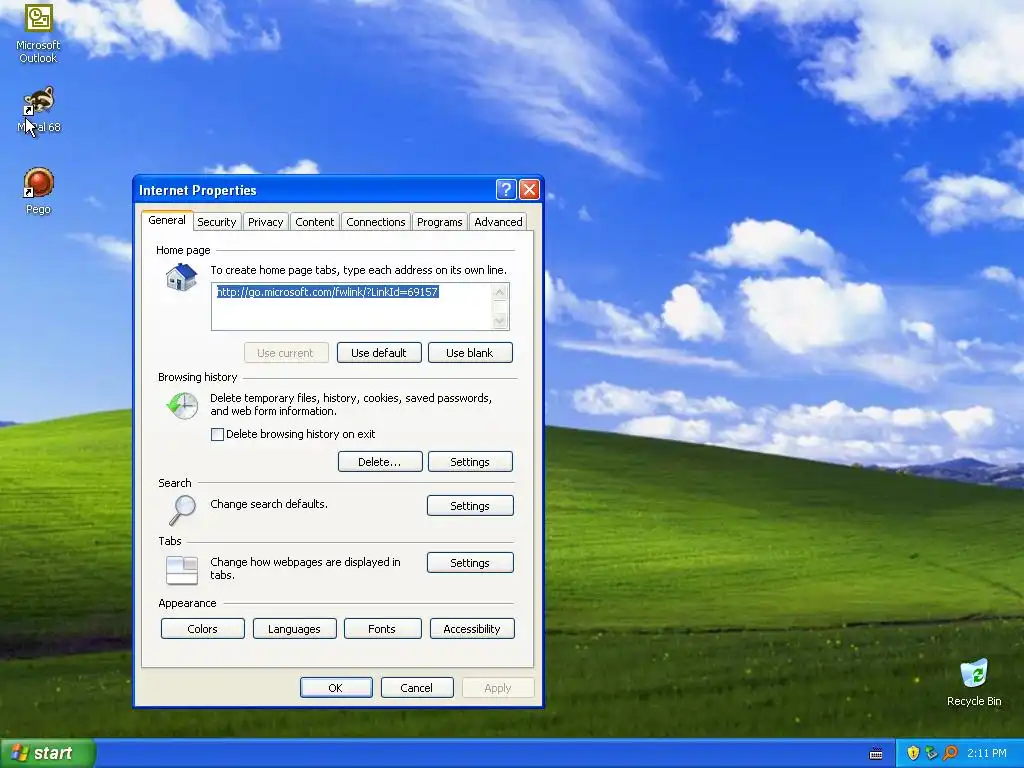
Task: Click the house Home page icon
Action: [181, 277]
